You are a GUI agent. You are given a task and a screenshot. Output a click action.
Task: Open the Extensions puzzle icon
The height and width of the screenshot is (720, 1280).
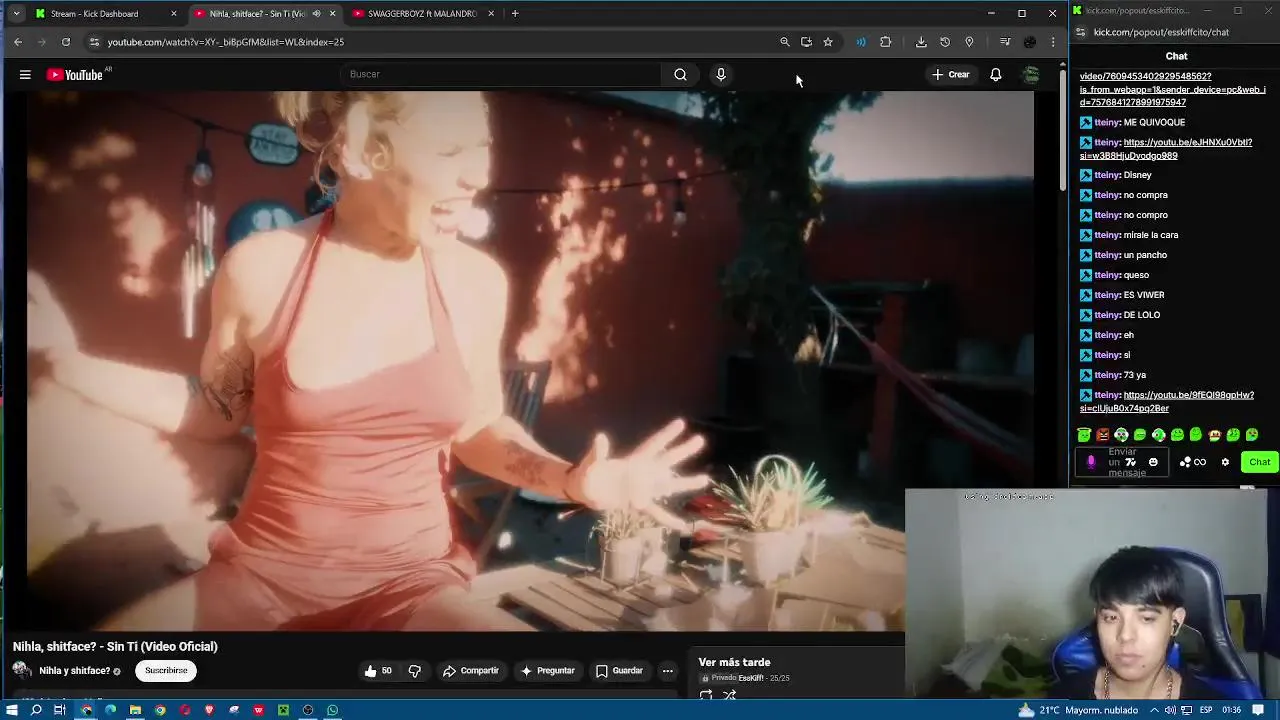pos(885,42)
